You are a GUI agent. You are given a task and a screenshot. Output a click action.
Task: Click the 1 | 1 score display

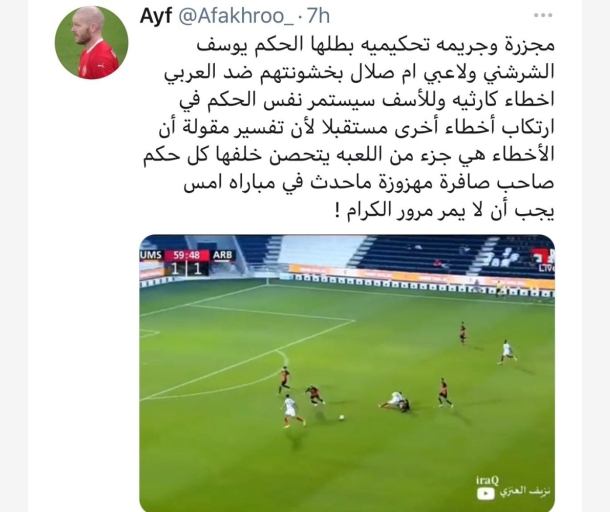click(186, 269)
